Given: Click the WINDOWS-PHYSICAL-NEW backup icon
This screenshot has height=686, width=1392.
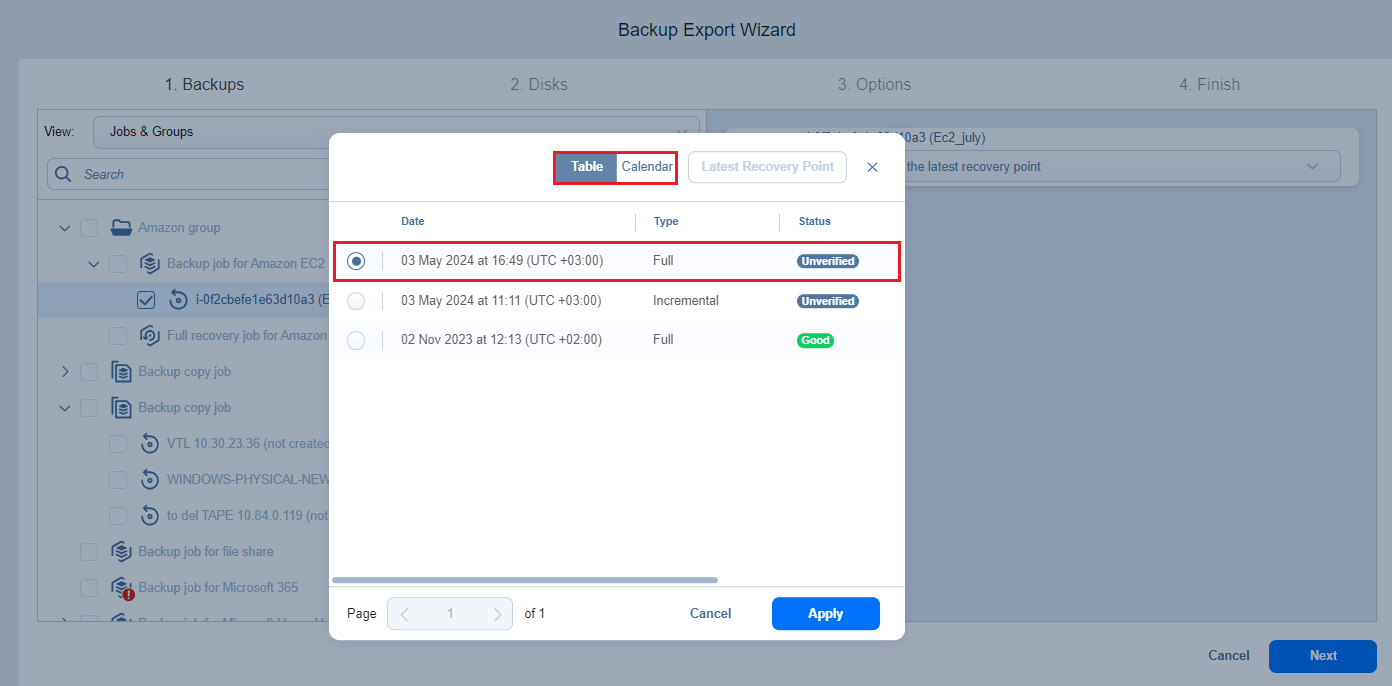Looking at the screenshot, I should point(150,480).
